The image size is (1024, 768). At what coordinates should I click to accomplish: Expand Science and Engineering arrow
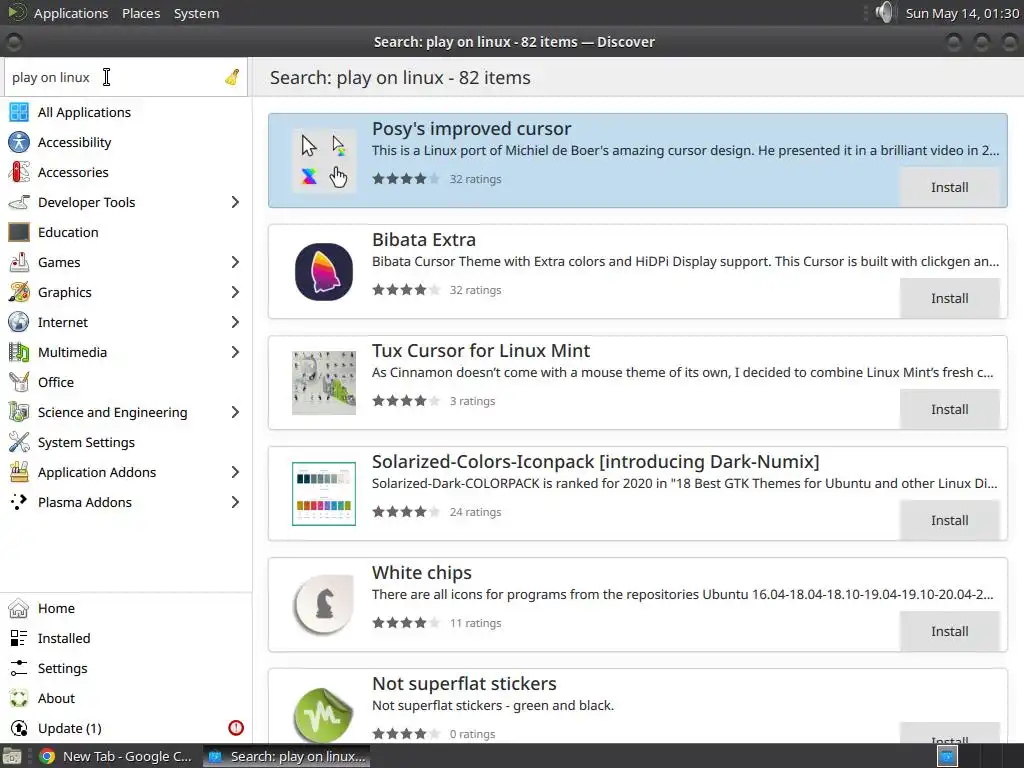point(235,412)
